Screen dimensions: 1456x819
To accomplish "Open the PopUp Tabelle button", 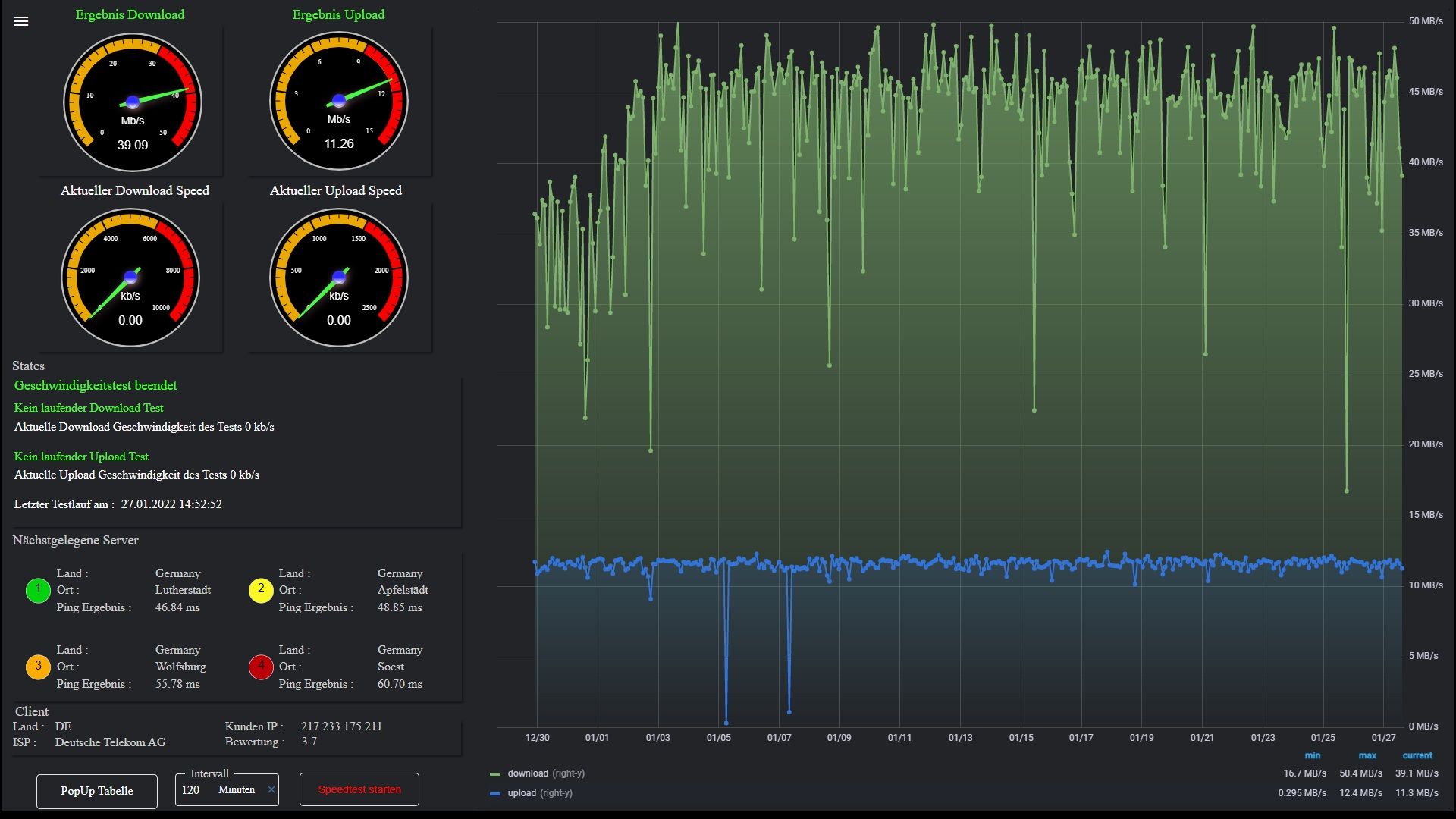I will 97,791.
